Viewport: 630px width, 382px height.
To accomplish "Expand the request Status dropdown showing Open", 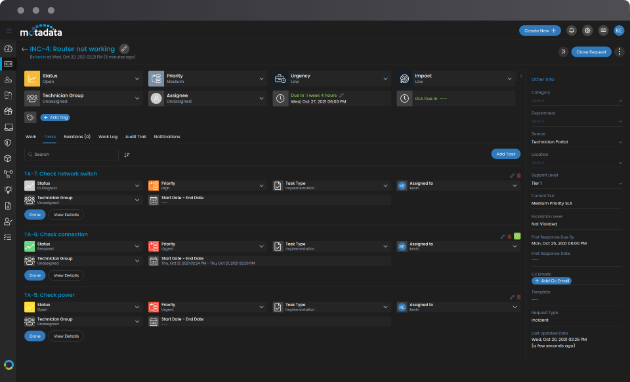I will 83,79.
